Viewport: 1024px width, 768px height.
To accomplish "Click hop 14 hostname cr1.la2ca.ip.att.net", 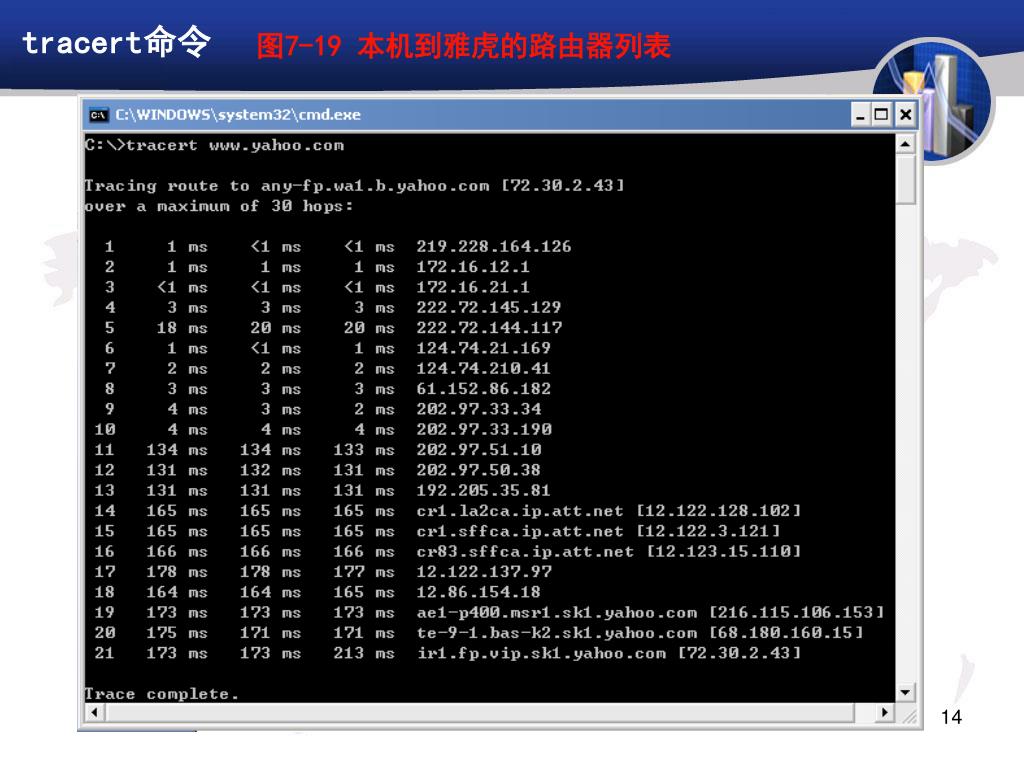I will tap(520, 511).
